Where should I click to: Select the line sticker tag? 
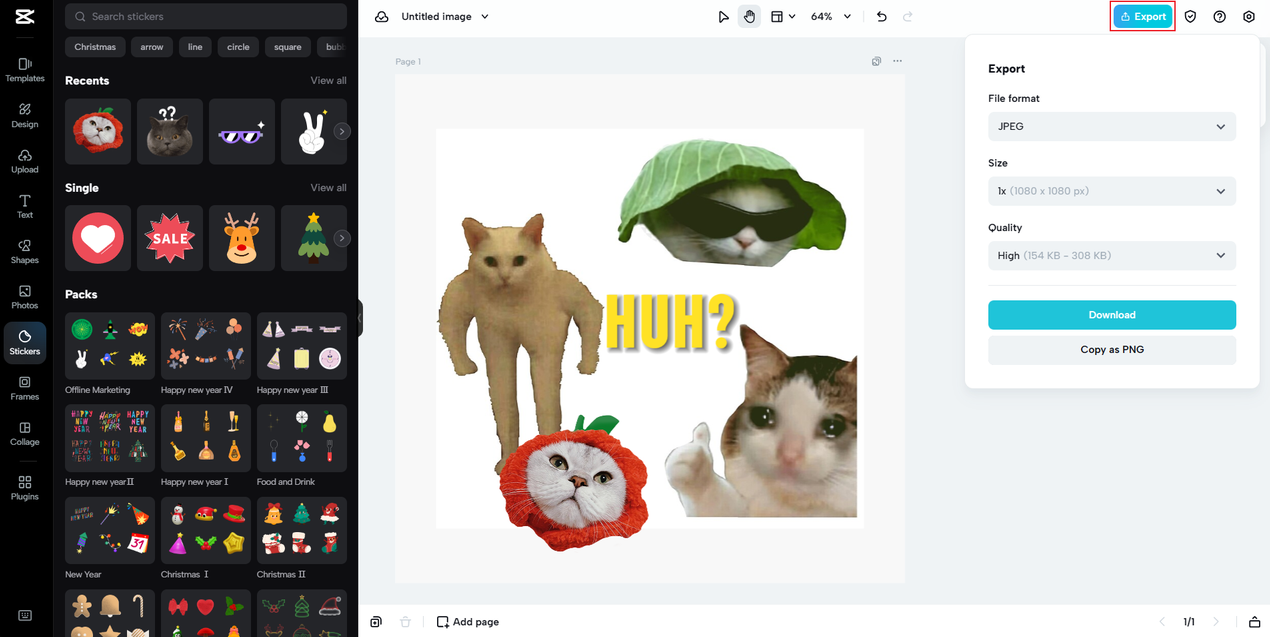[195, 47]
